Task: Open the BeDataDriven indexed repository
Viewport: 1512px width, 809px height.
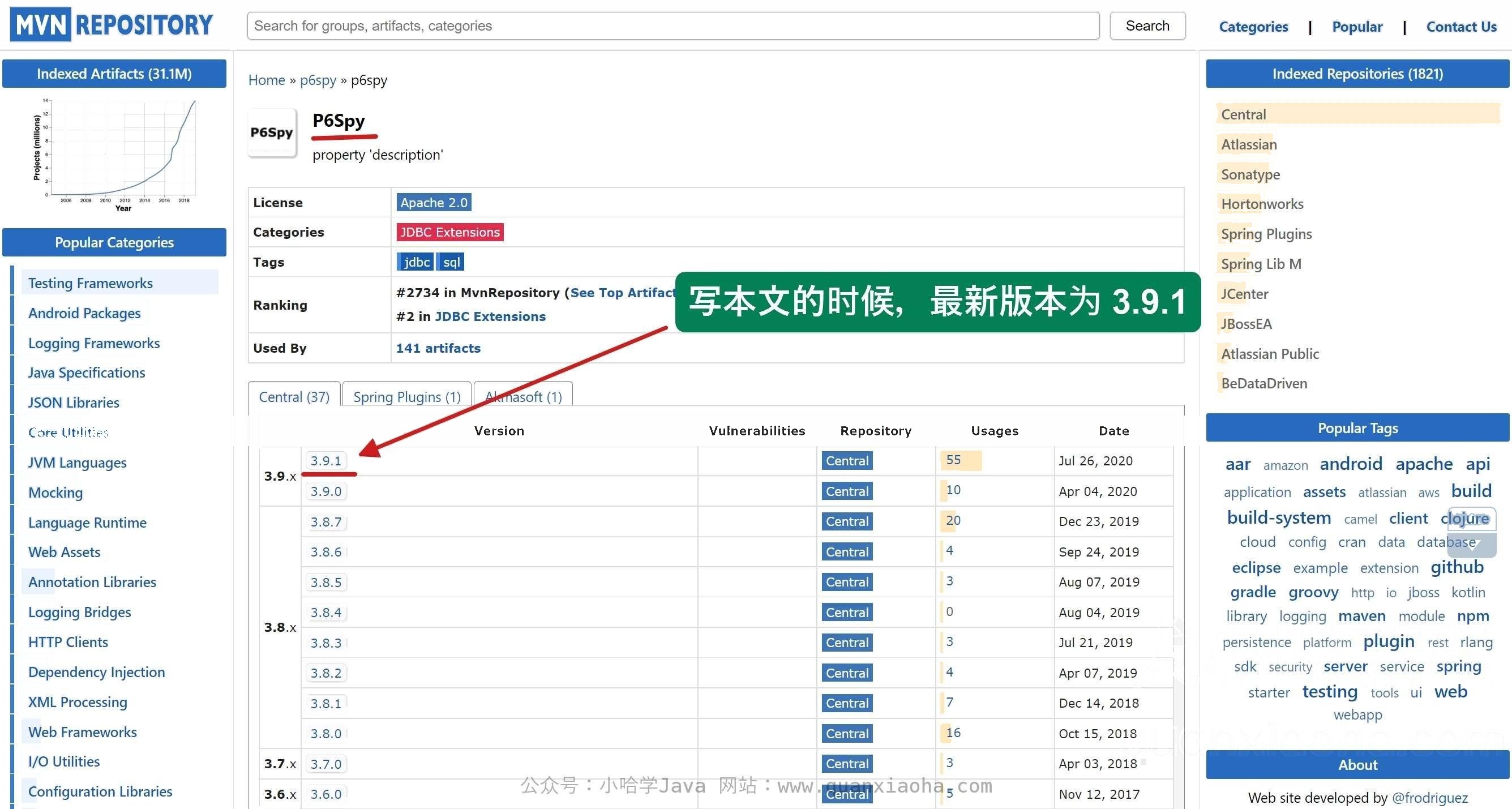Action: (1263, 383)
